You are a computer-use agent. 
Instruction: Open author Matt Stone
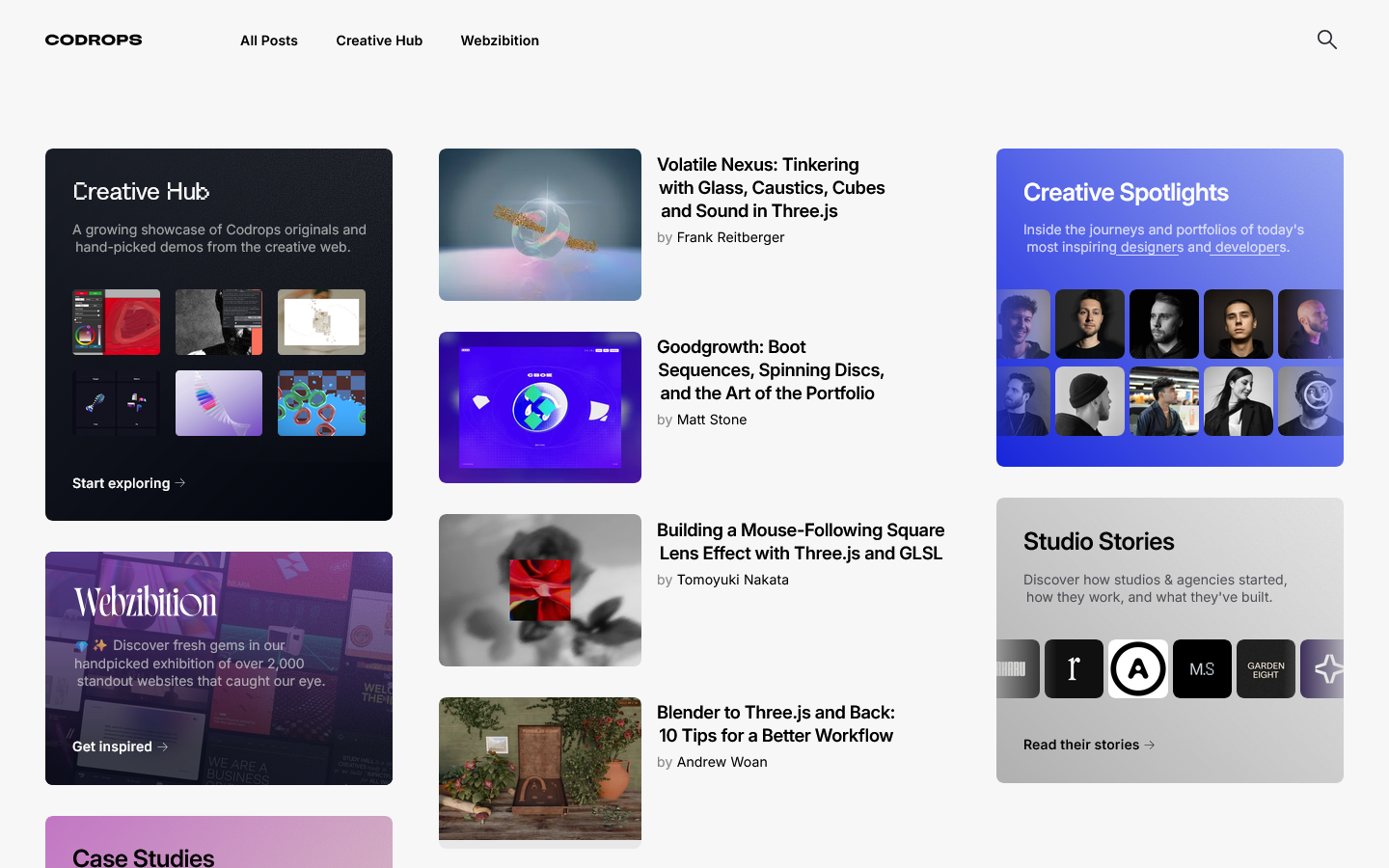(712, 420)
